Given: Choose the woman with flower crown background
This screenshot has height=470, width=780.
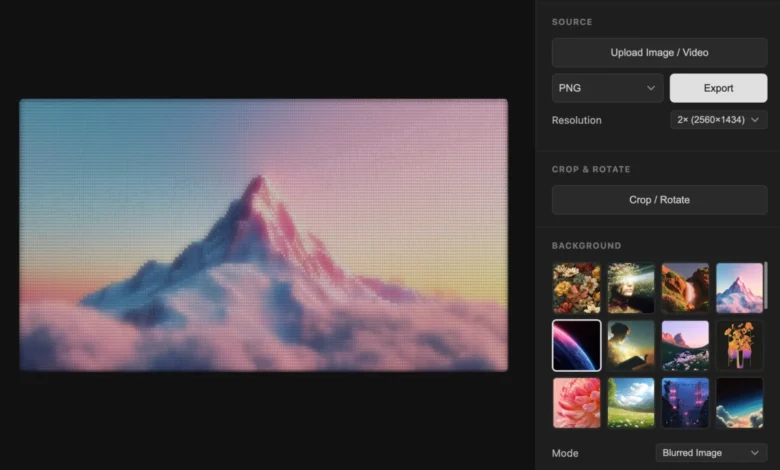Looking at the screenshot, I should 631,288.
